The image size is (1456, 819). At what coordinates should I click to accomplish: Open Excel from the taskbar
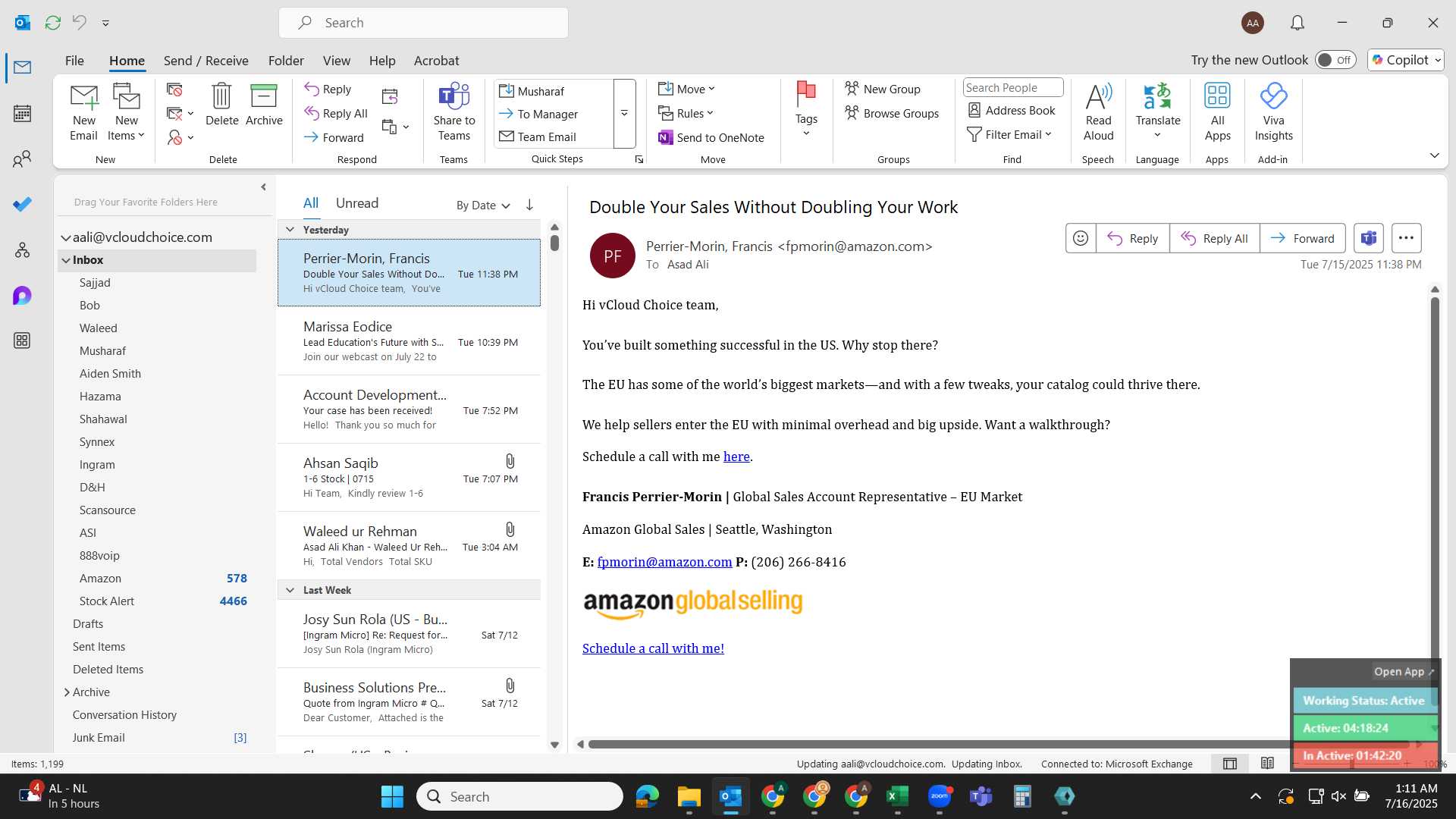pos(897,796)
